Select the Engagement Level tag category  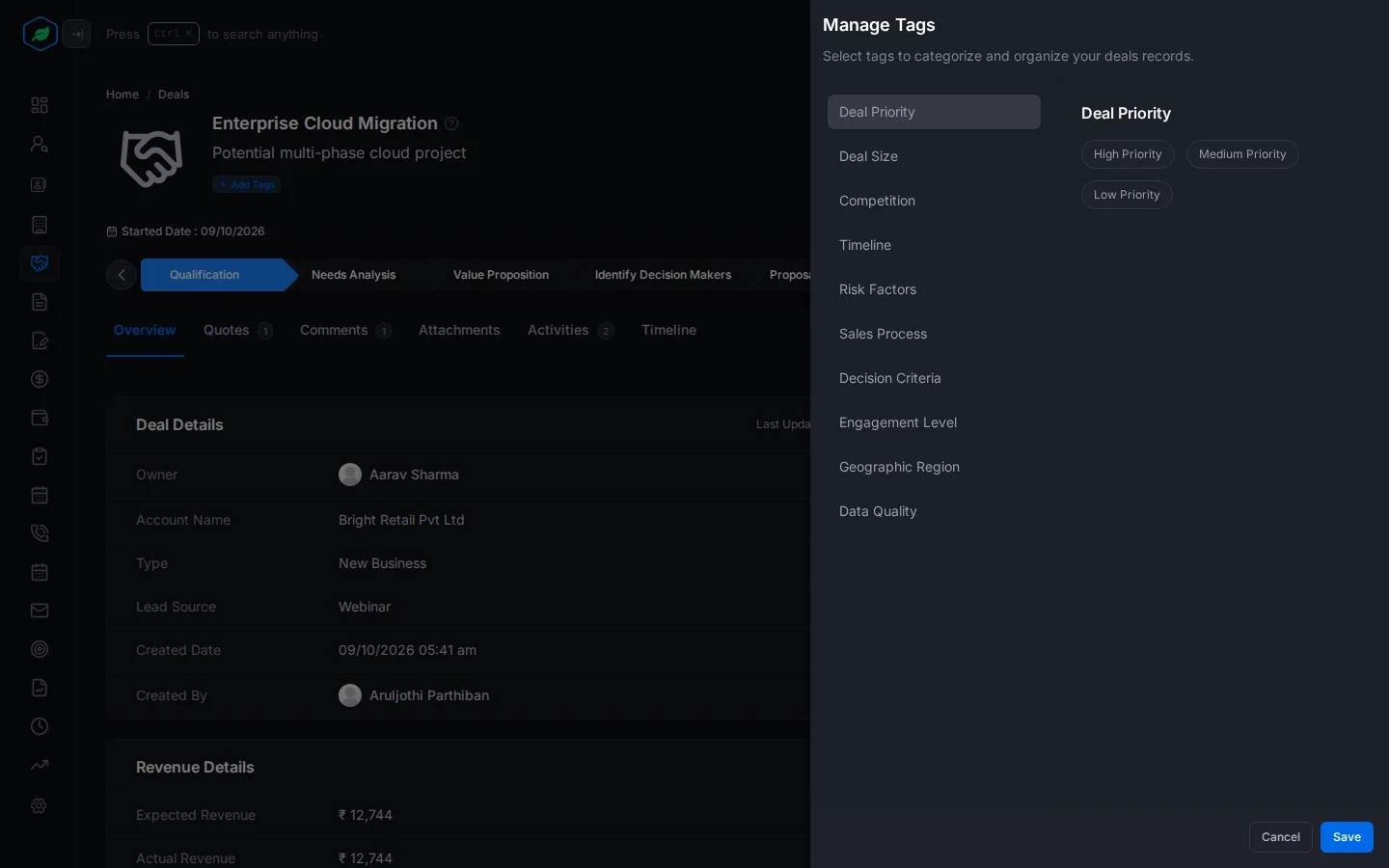(934, 422)
